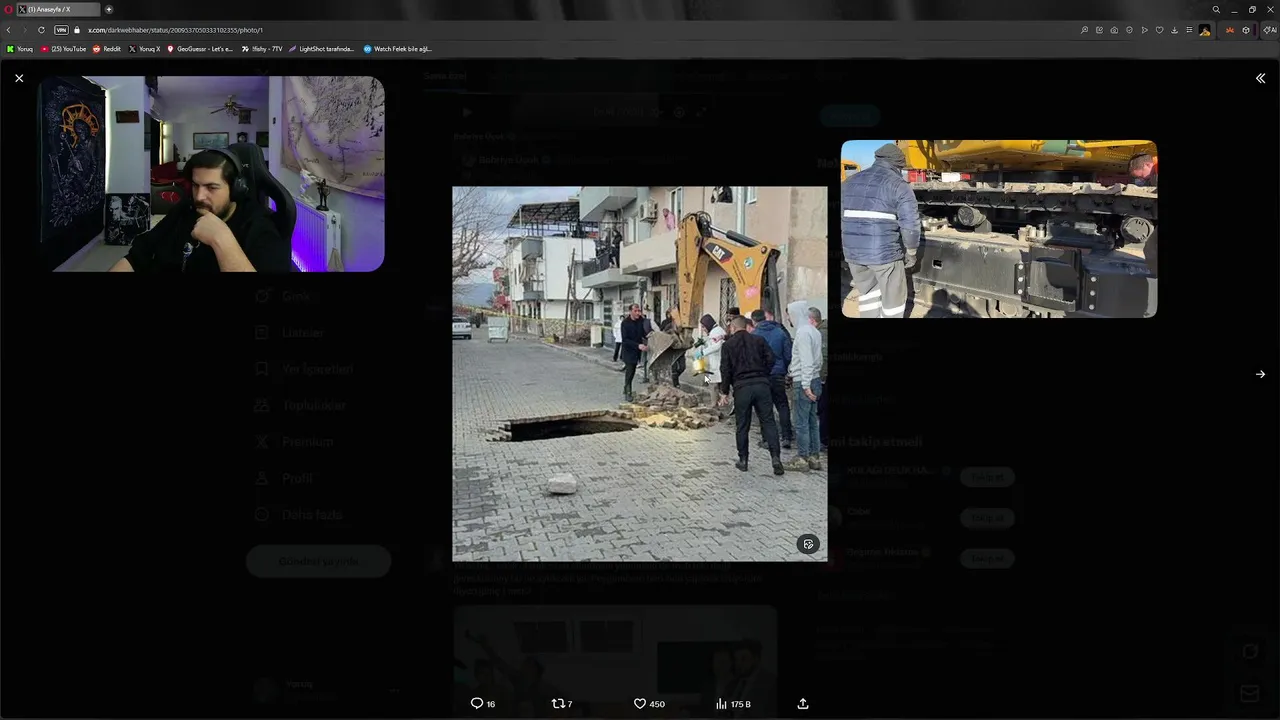The image size is (1280, 720).
Task: Open the Watch Felek bookmark
Action: click(x=398, y=49)
